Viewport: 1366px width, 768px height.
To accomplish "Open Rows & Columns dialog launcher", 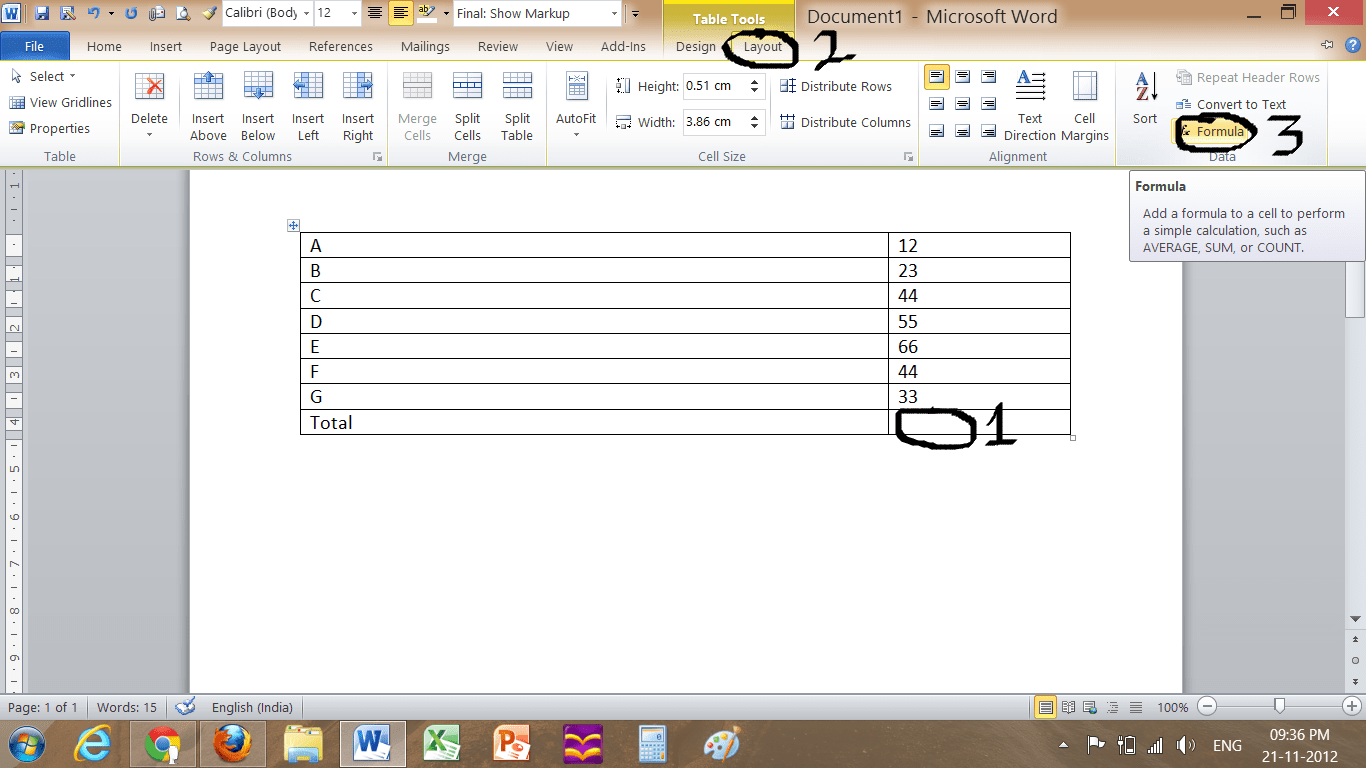I will 377,157.
